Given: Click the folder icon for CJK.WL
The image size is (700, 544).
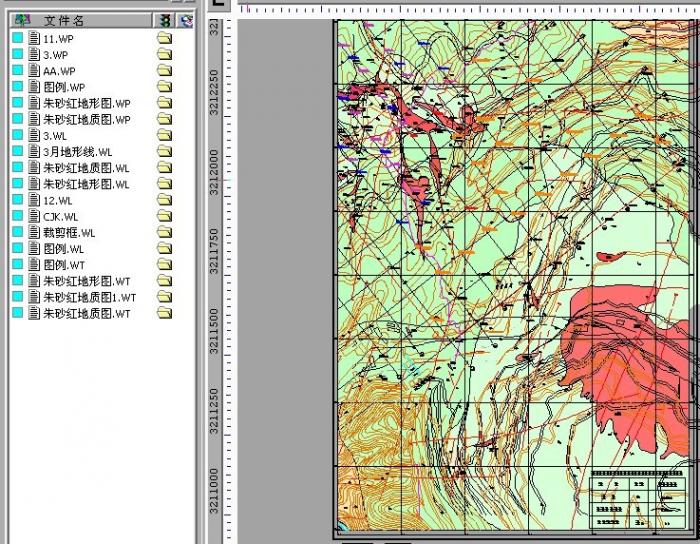Looking at the screenshot, I should click(164, 216).
